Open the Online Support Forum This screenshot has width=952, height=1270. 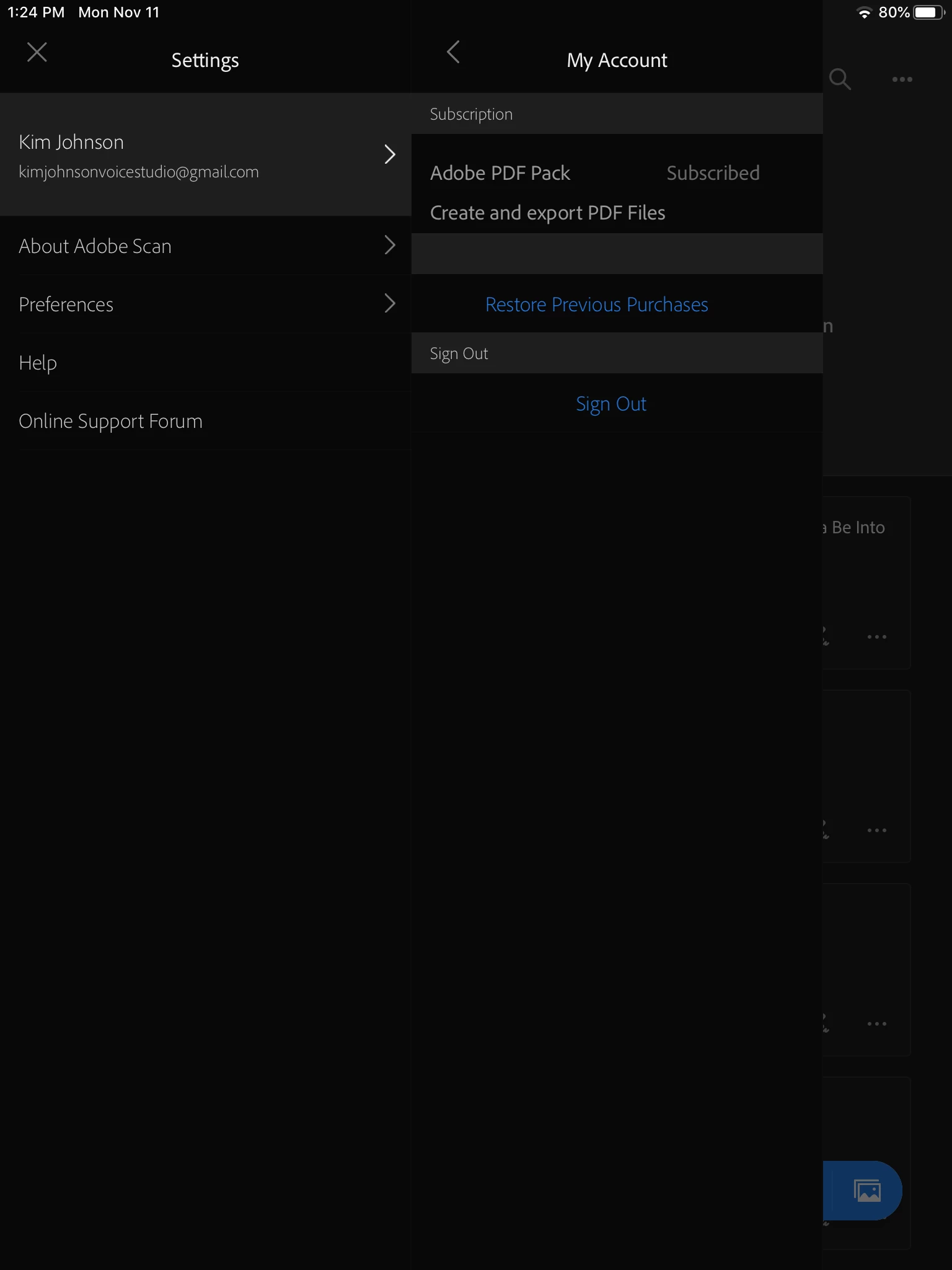206,421
